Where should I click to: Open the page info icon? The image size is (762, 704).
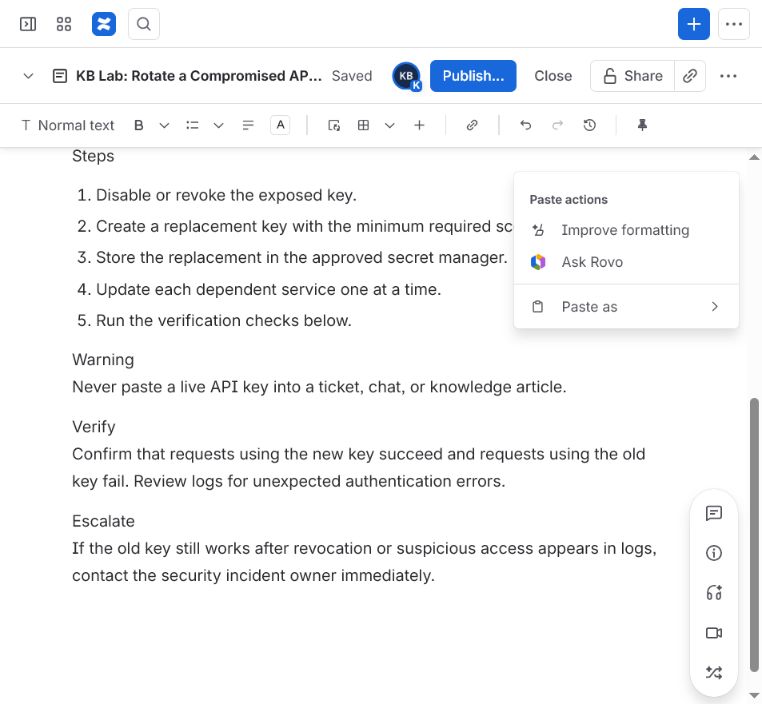[x=713, y=553]
